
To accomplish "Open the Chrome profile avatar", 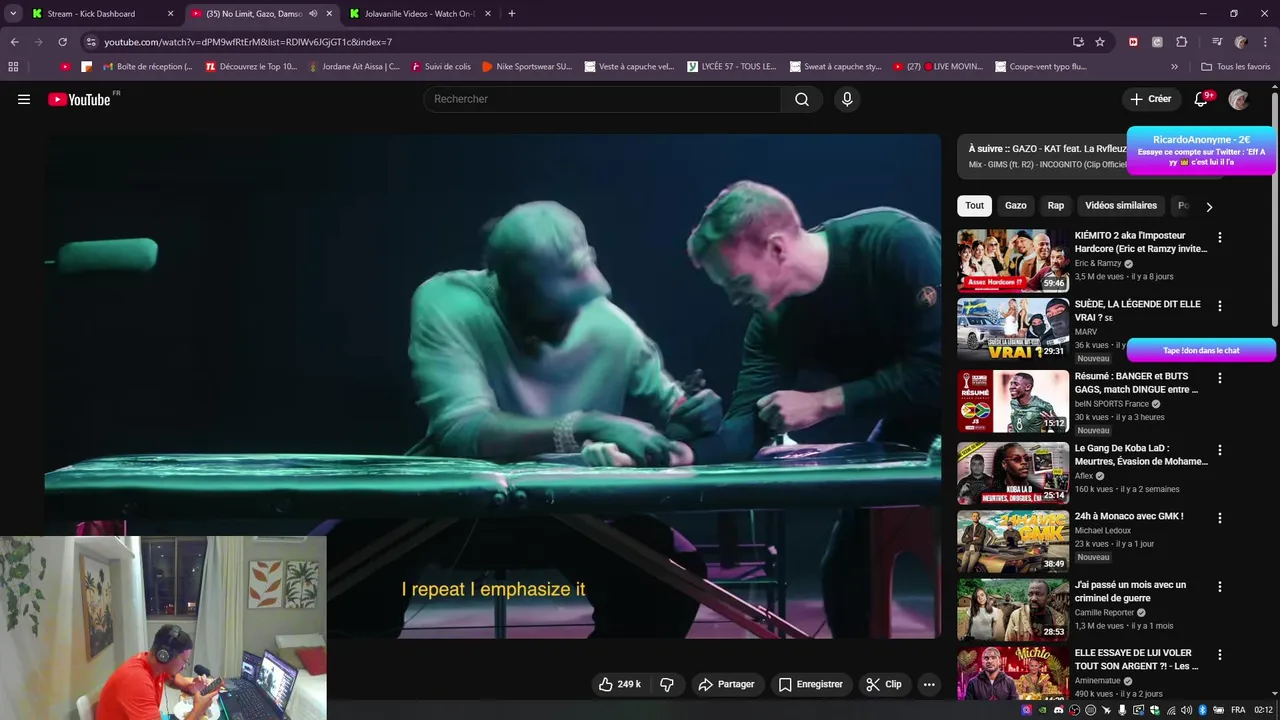I will coord(1241,42).
